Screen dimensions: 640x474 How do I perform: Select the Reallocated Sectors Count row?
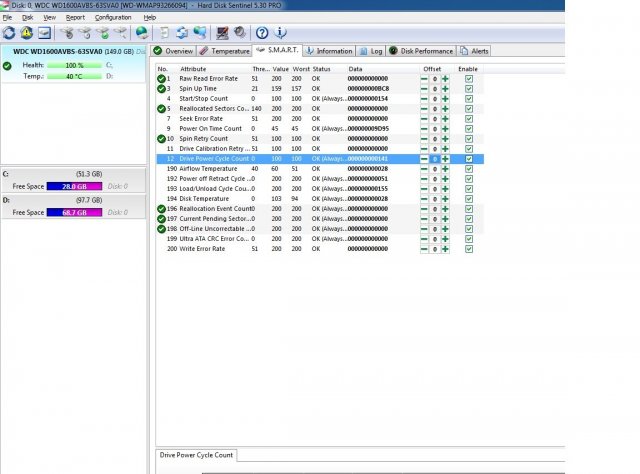pos(209,108)
